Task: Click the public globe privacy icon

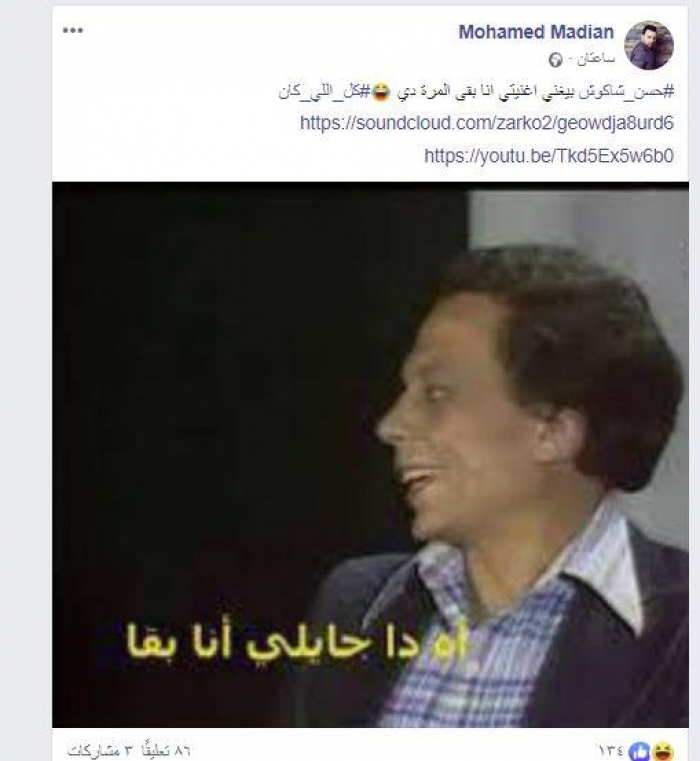Action: pos(555,60)
